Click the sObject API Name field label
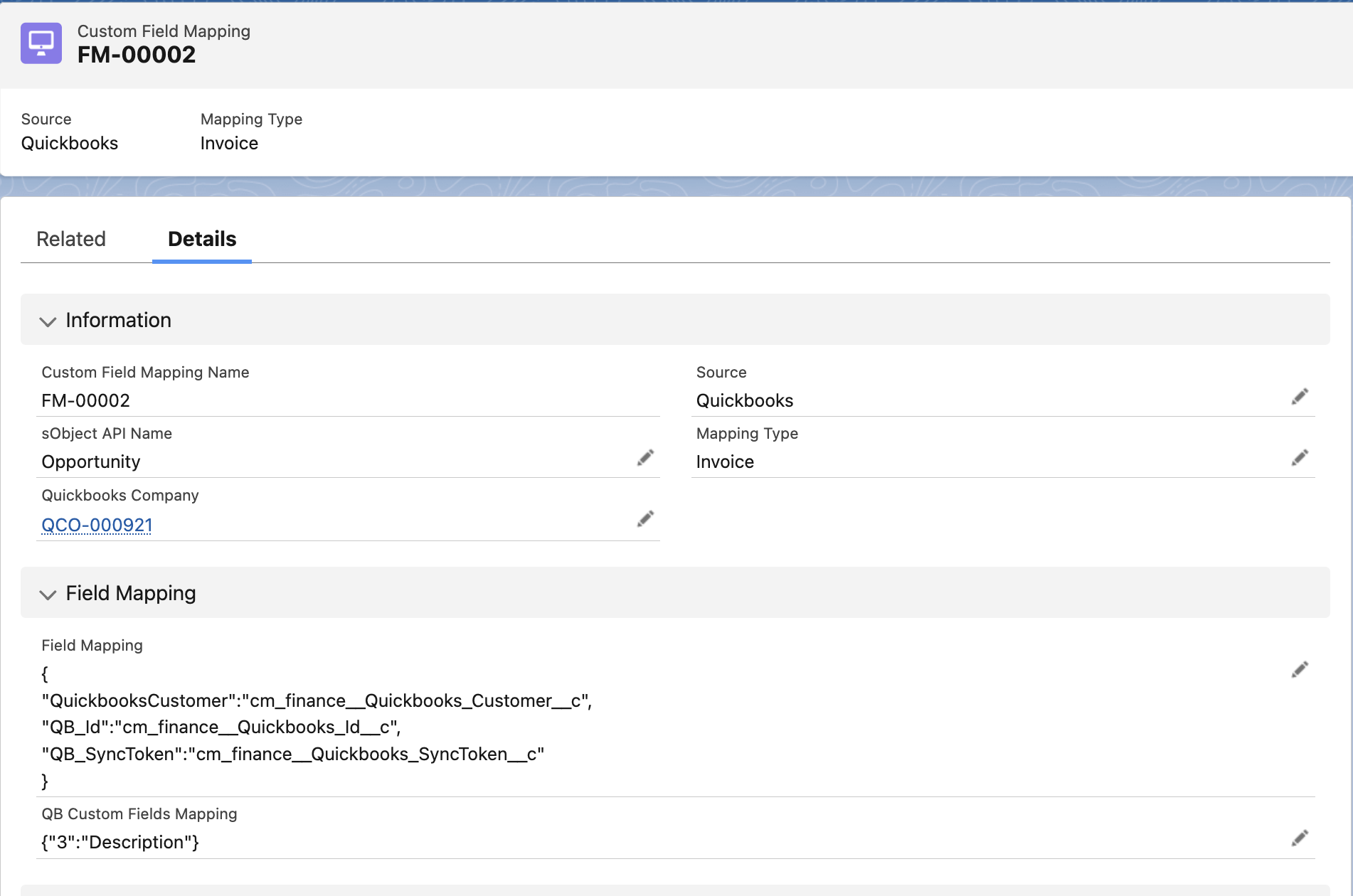Image resolution: width=1353 pixels, height=896 pixels. pyautogui.click(x=107, y=433)
